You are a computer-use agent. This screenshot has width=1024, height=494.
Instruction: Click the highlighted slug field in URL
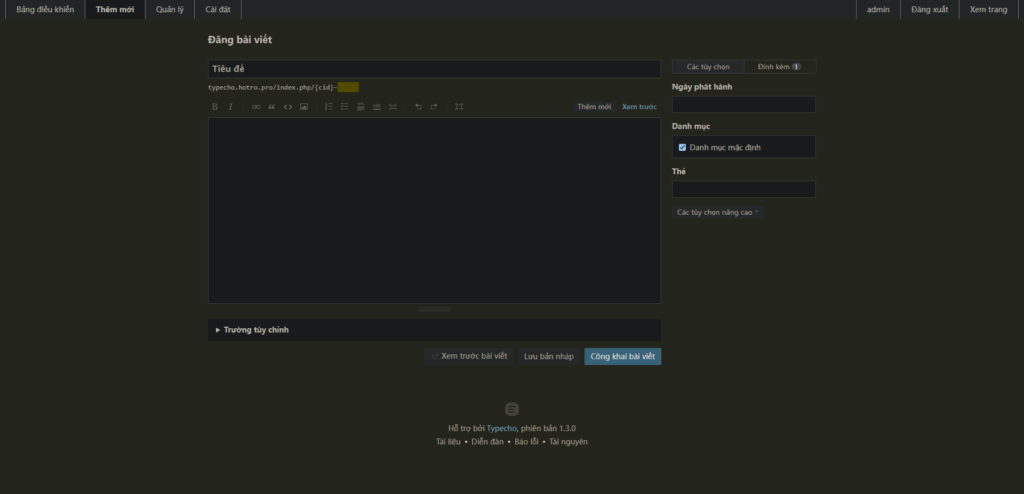point(348,88)
